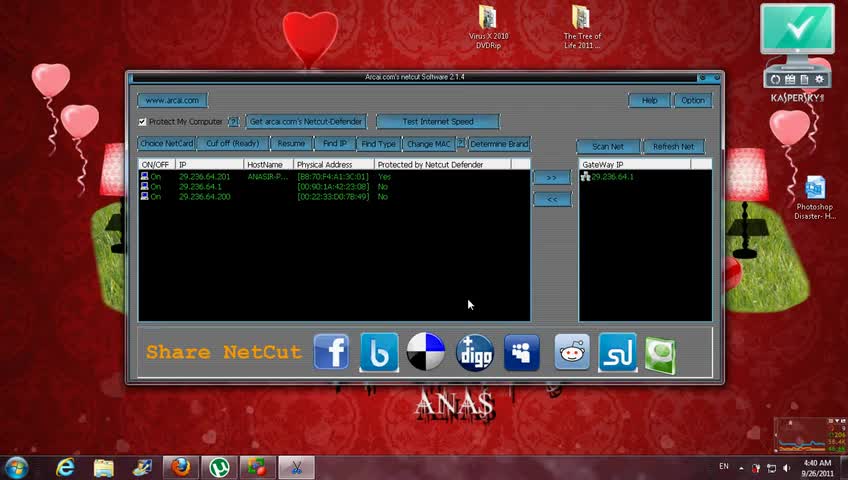Click Kaspersky gadget update arrows icon

coord(776,79)
